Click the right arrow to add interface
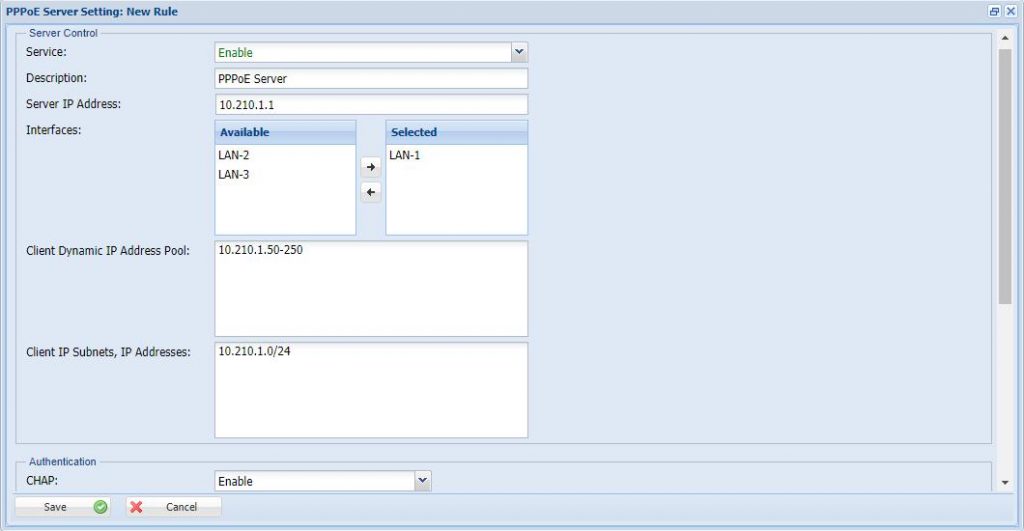Image resolution: width=1024 pixels, height=531 pixels. (x=370, y=168)
